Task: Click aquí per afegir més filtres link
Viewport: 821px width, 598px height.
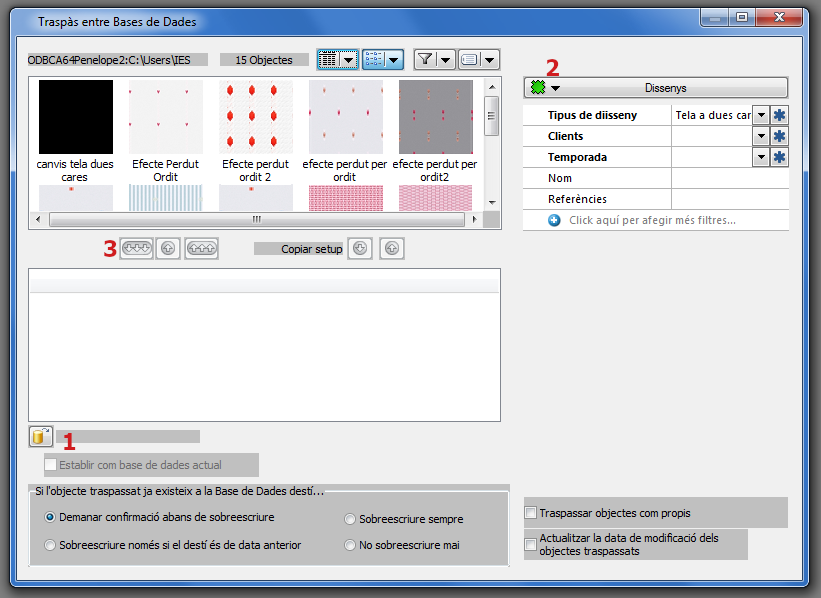Action: tap(652, 220)
